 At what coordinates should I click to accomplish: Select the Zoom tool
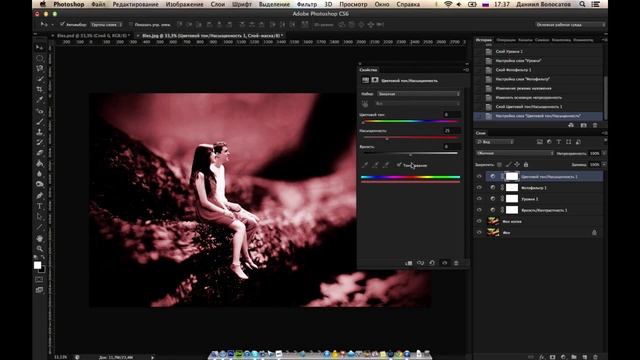40,249
